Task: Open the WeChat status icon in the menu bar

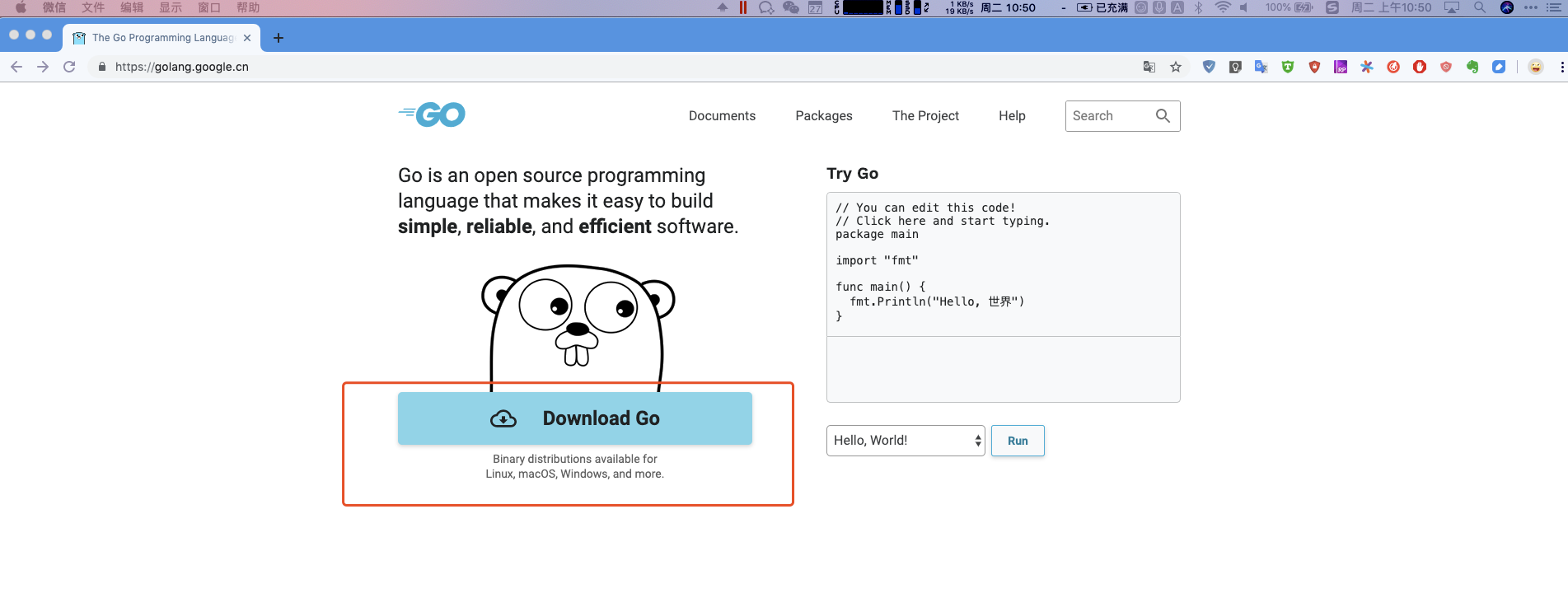Action: pyautogui.click(x=791, y=7)
